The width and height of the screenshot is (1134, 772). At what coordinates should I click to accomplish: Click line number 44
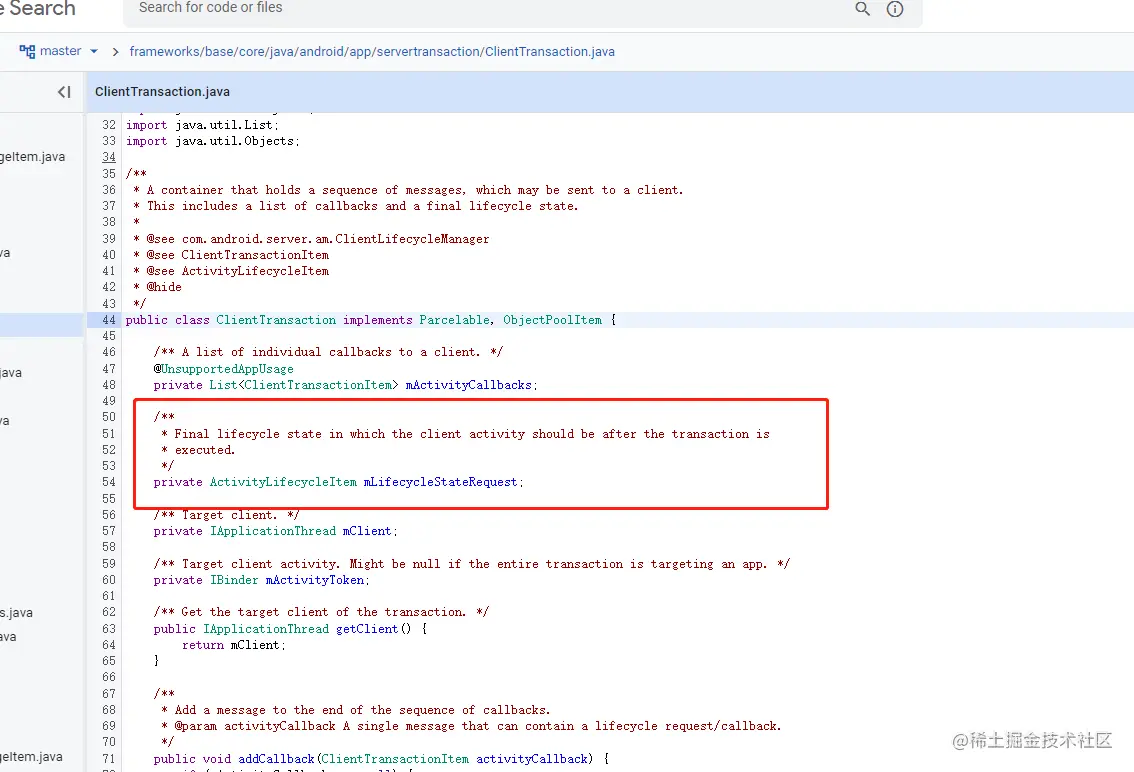pos(108,320)
